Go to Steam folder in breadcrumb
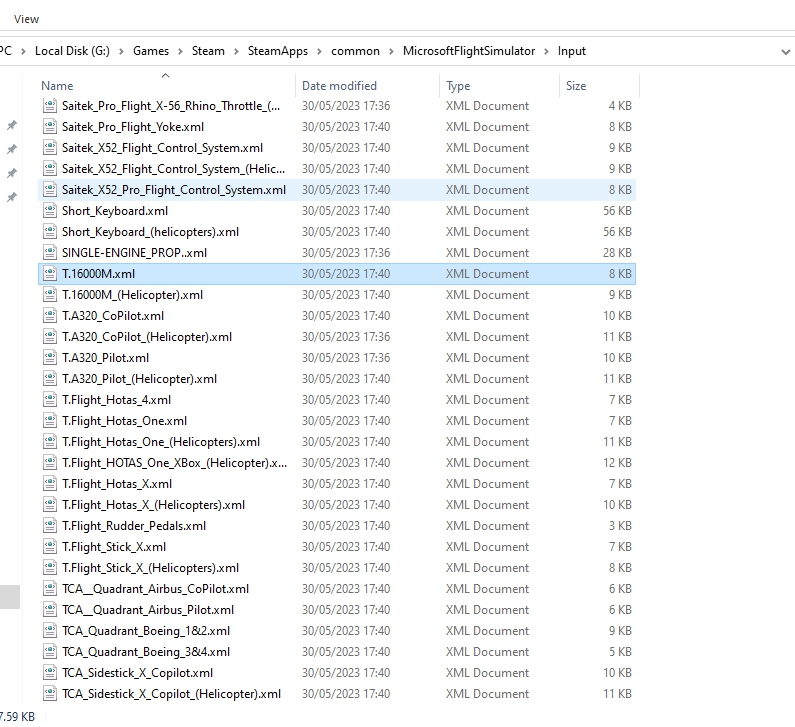795x727 pixels. (208, 51)
